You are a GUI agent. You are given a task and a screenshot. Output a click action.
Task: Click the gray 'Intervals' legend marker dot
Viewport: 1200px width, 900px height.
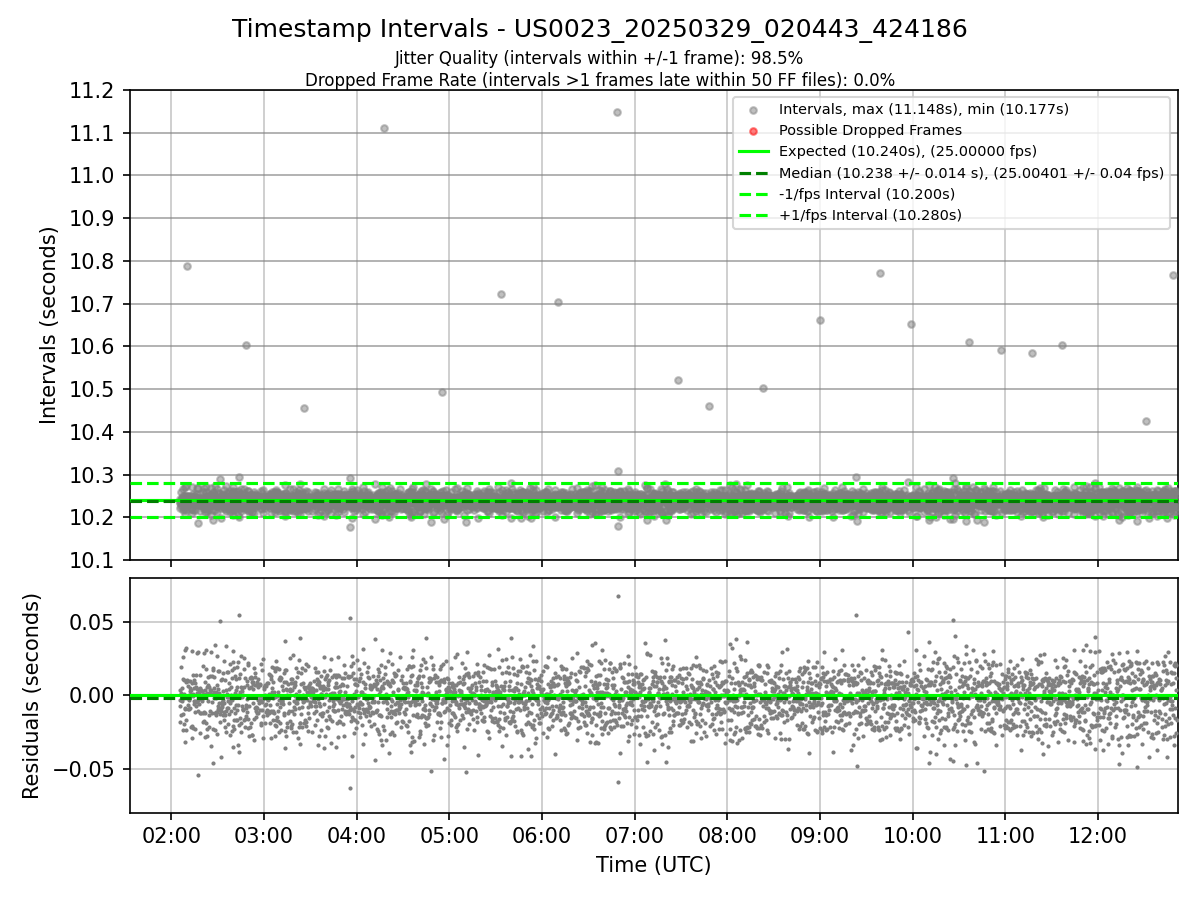(754, 110)
